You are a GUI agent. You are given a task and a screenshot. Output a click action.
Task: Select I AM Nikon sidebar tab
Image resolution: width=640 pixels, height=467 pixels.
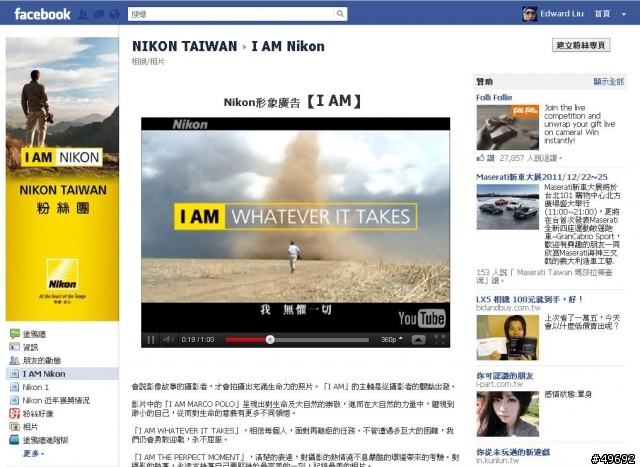[x=62, y=374]
